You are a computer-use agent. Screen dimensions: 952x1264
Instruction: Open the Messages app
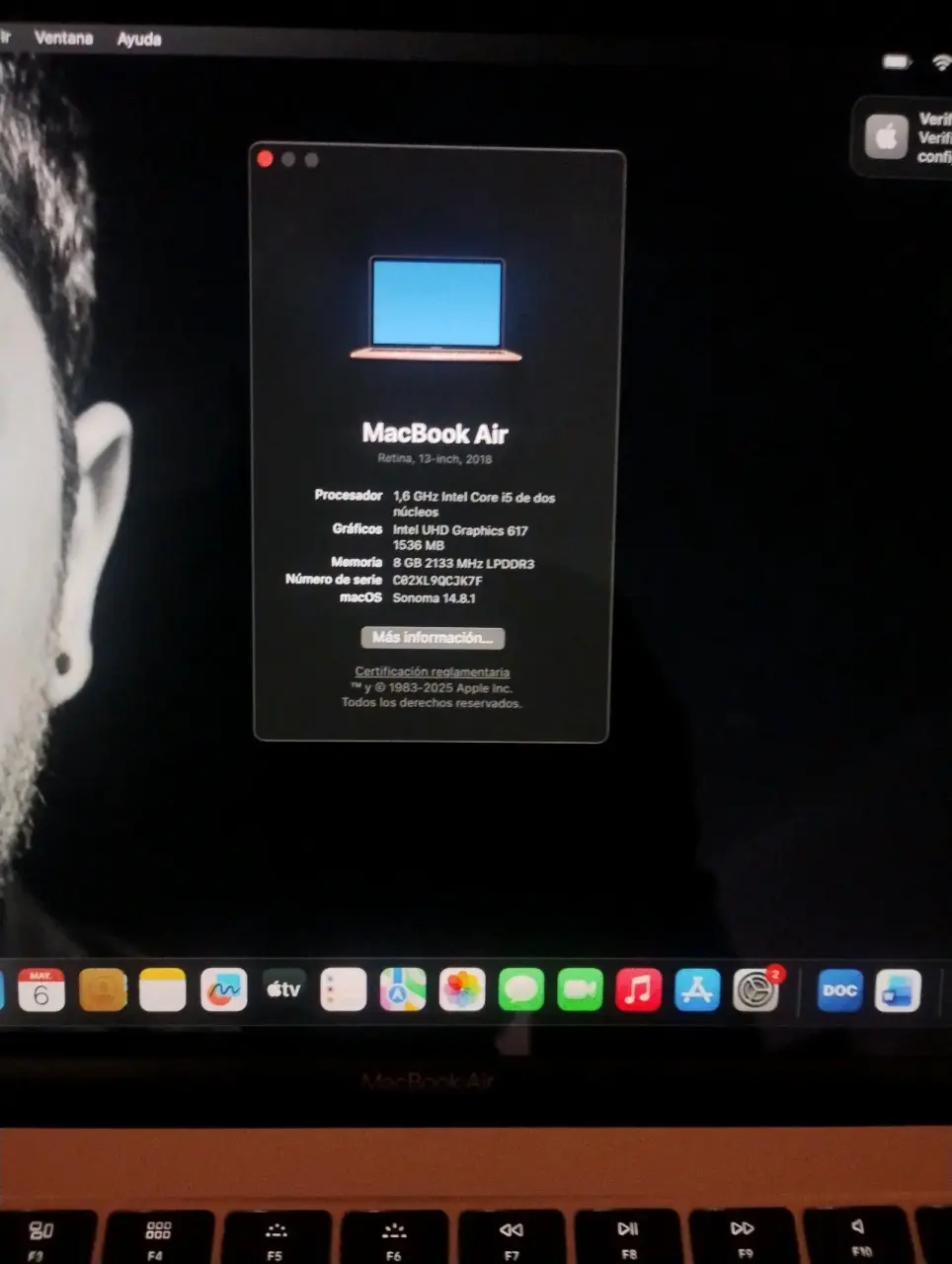tap(521, 989)
